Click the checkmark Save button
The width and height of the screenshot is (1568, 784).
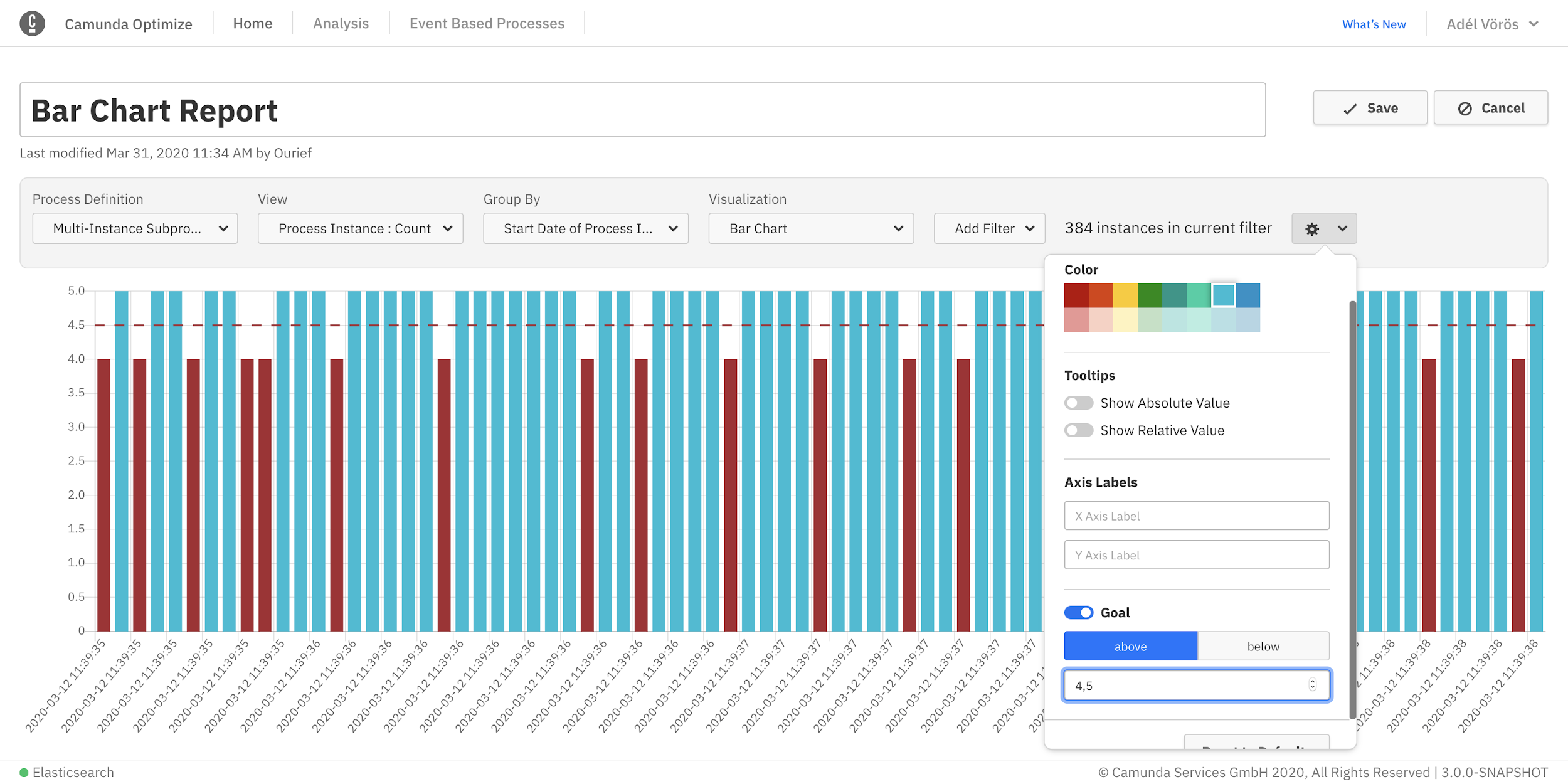[x=1370, y=108]
